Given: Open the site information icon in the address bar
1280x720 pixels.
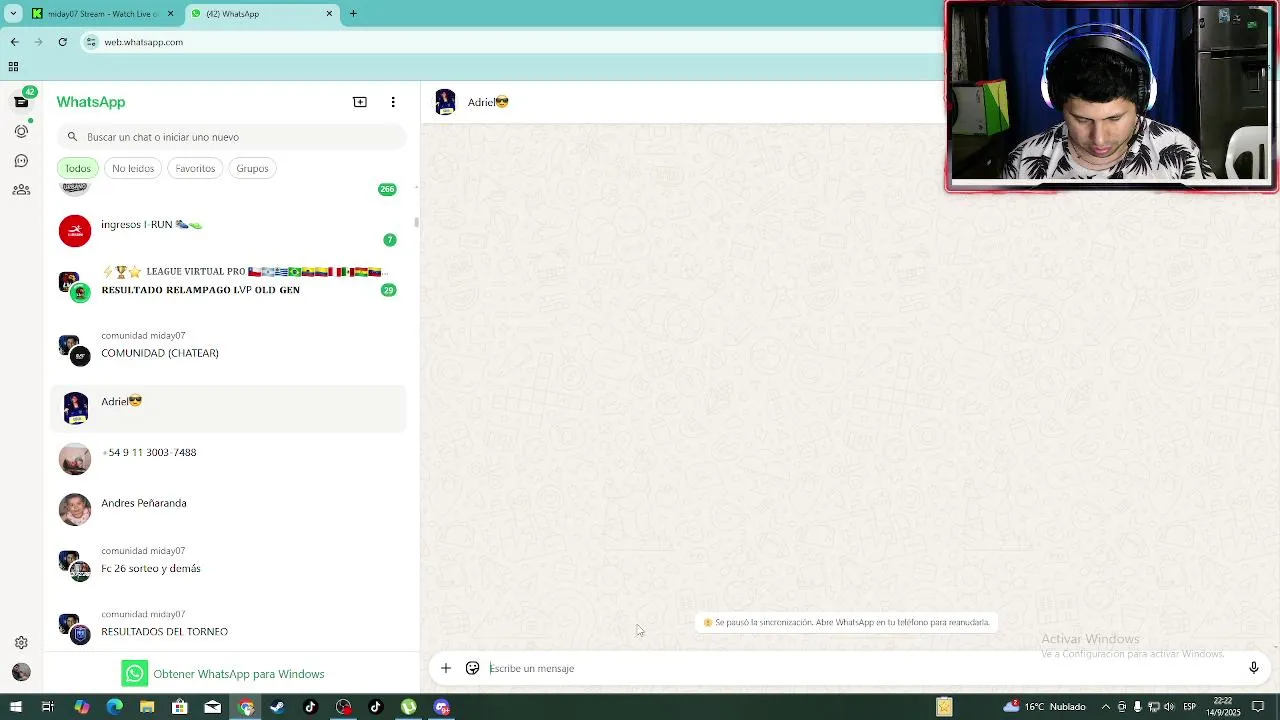Looking at the screenshot, I should [x=92, y=42].
